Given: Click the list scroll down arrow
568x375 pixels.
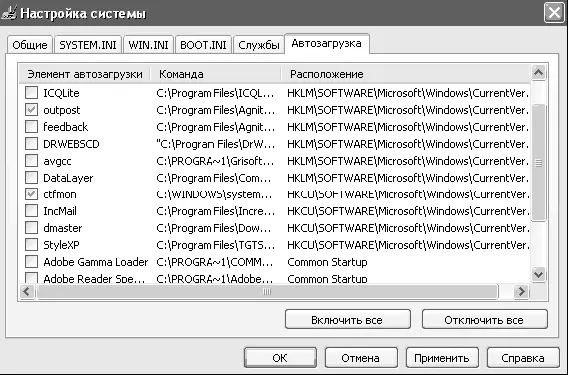Looking at the screenshot, I should pyautogui.click(x=538, y=274).
